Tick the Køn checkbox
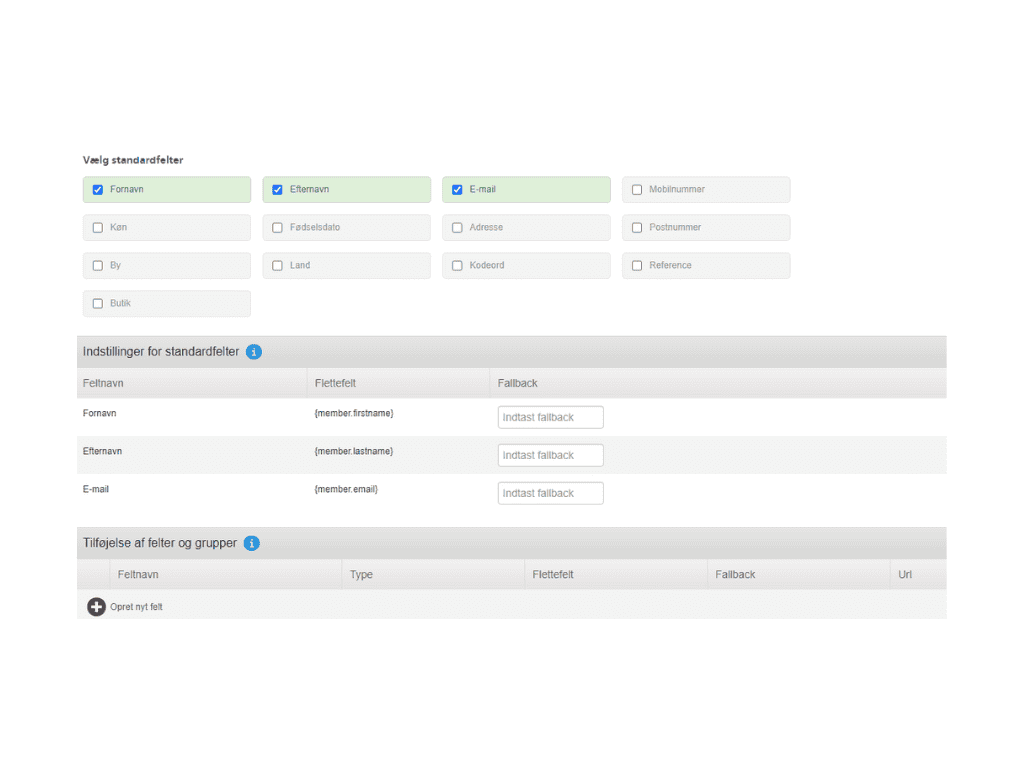Screen dimensions: 1024x768 tap(98, 228)
